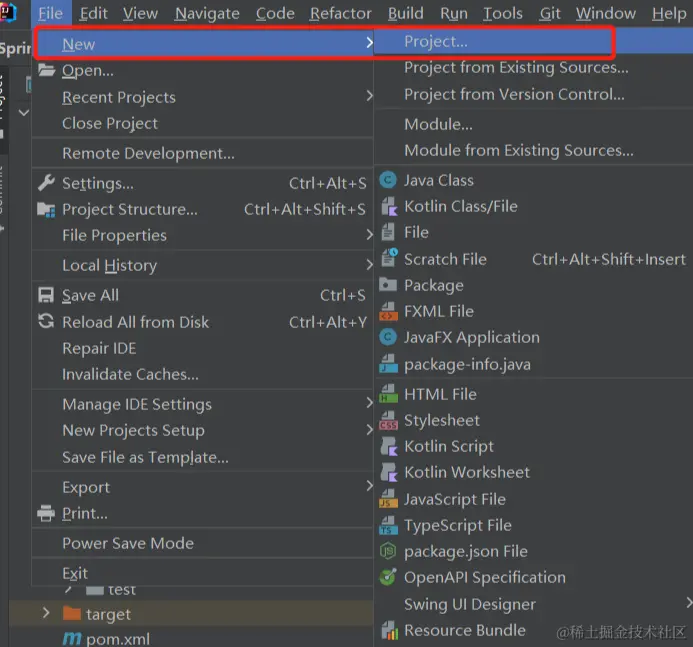
Task: Expand the Local History submenu arrow
Action: click(369, 265)
